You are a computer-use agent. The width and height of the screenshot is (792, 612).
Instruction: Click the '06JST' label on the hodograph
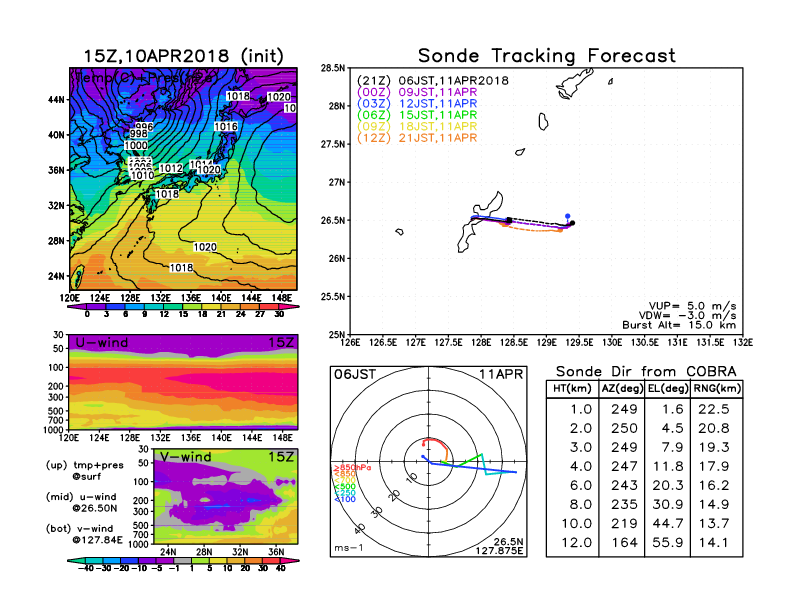[355, 374]
